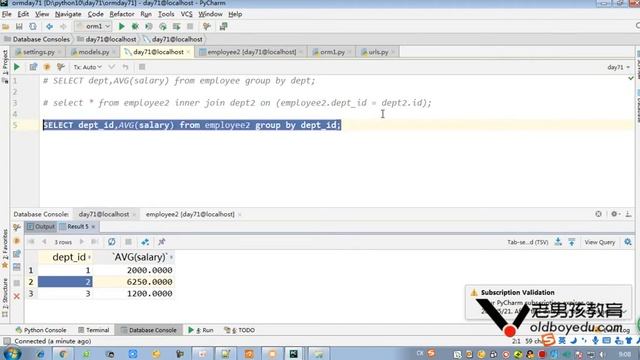The height and width of the screenshot is (360, 640).
Task: Toggle the 1: Project side panel
Action: click(x=5, y=62)
